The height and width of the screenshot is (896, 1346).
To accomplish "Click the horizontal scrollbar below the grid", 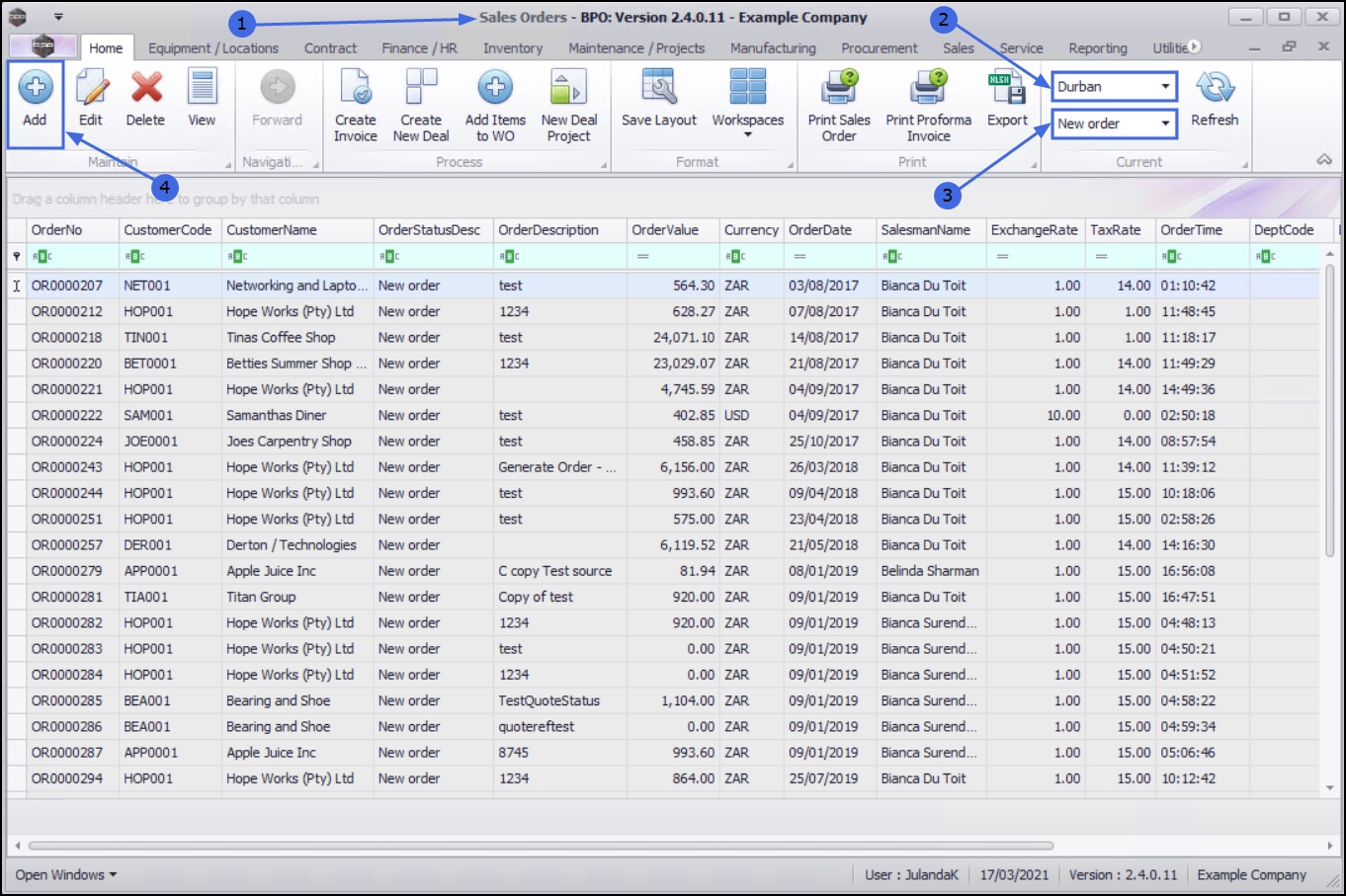I will (541, 846).
